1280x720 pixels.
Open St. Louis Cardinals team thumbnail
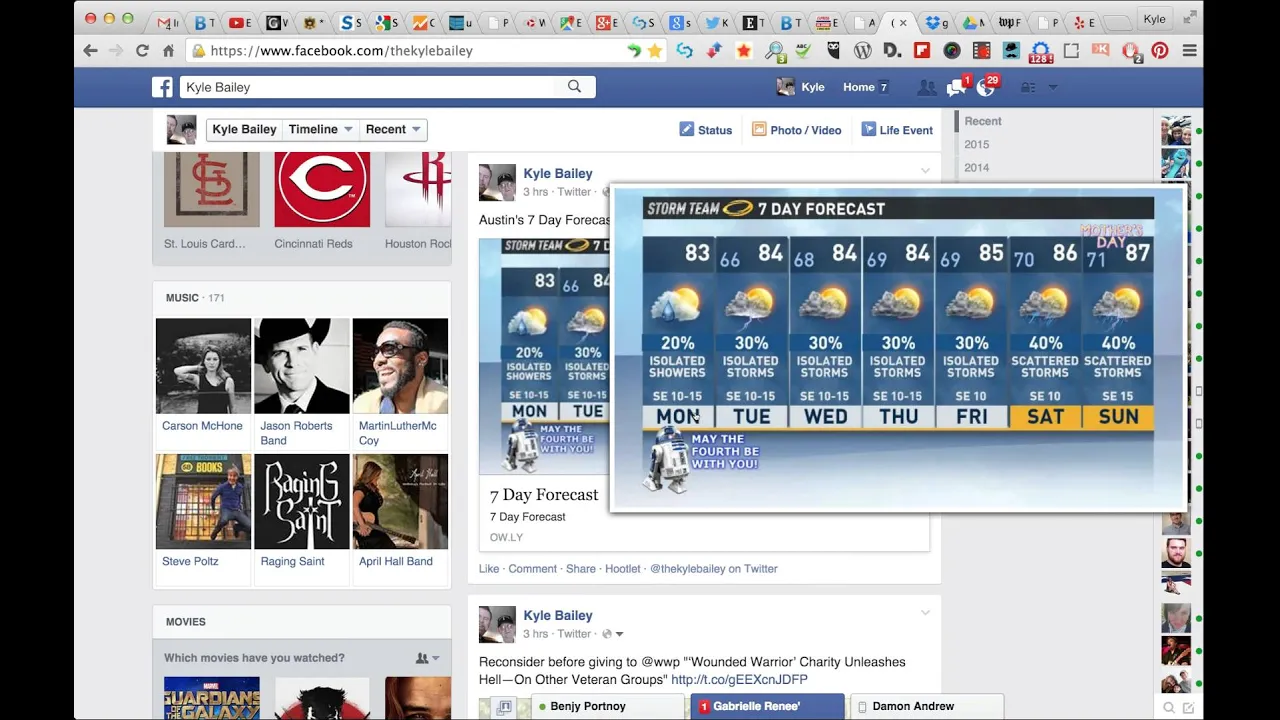pyautogui.click(x=212, y=190)
